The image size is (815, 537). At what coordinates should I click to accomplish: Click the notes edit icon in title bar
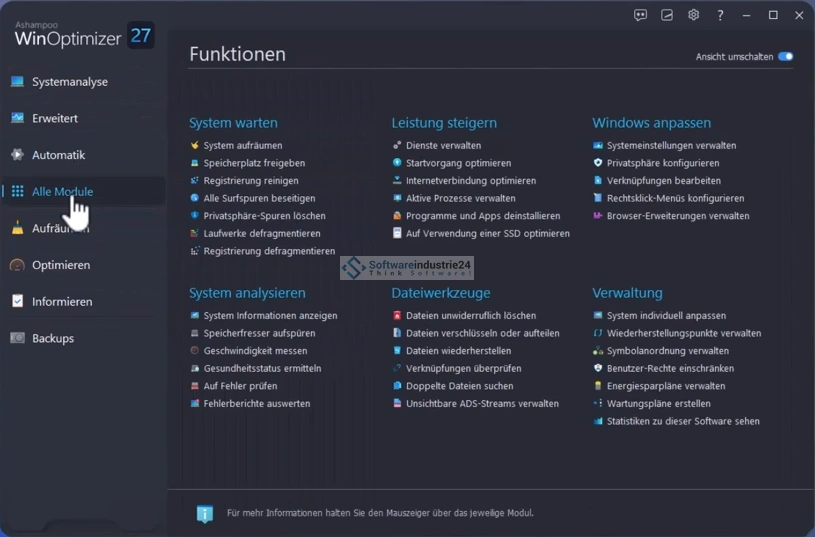click(667, 15)
